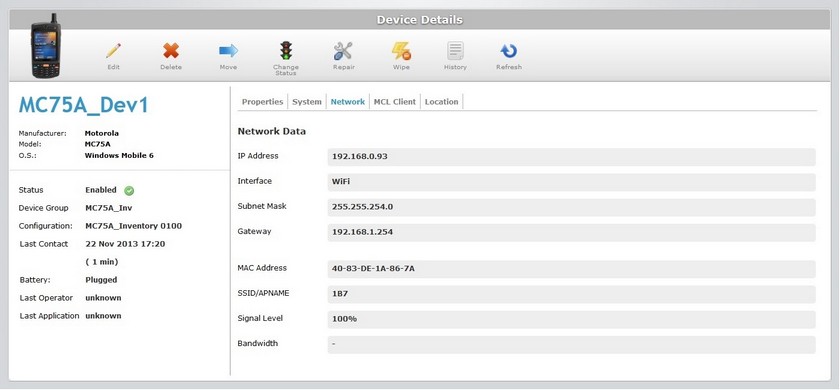Open the System tab

tap(307, 102)
